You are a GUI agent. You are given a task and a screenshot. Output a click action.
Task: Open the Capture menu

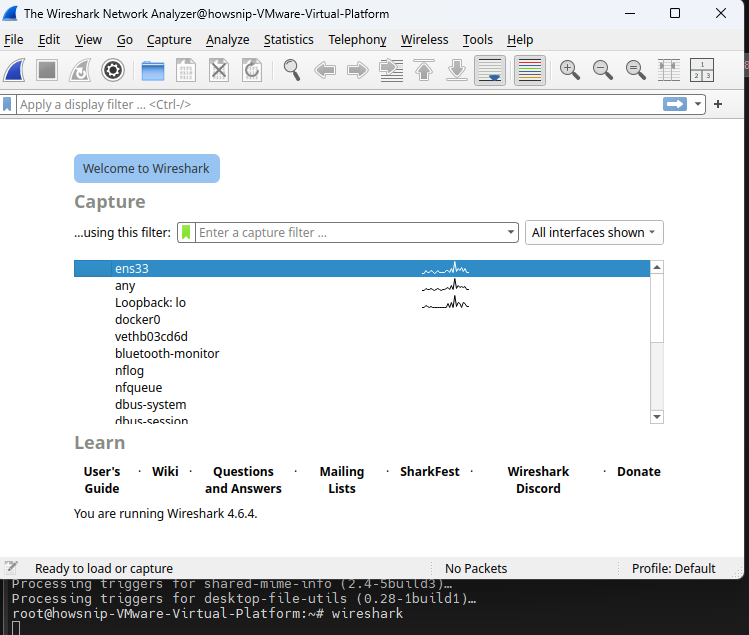(x=169, y=40)
